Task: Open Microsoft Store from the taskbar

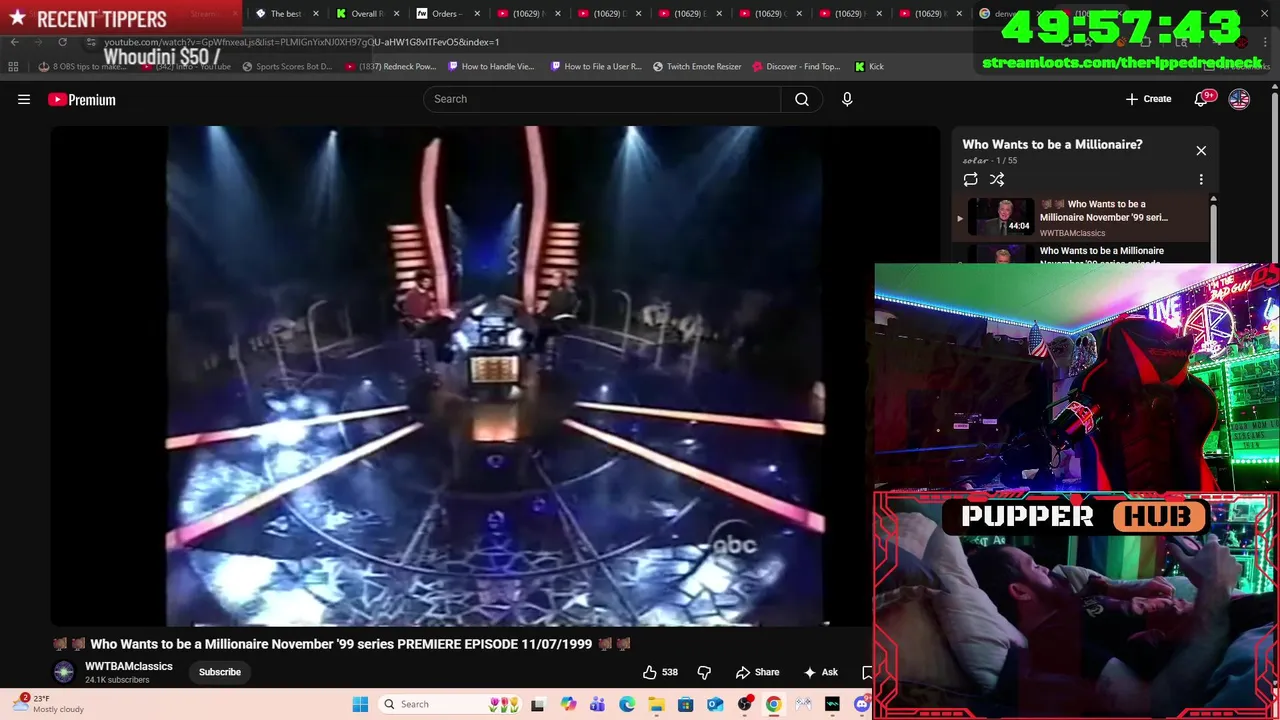Action: tap(686, 704)
